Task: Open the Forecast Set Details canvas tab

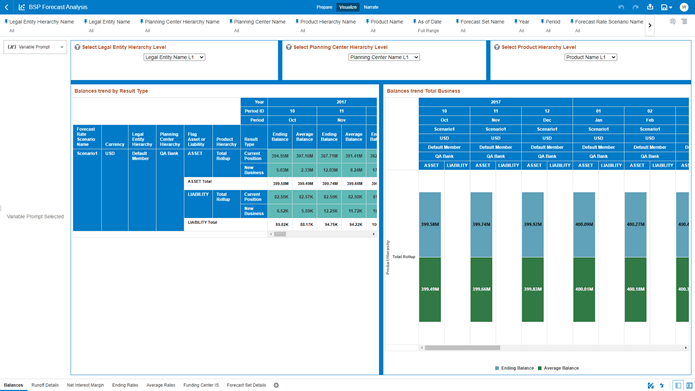Action: click(x=246, y=385)
